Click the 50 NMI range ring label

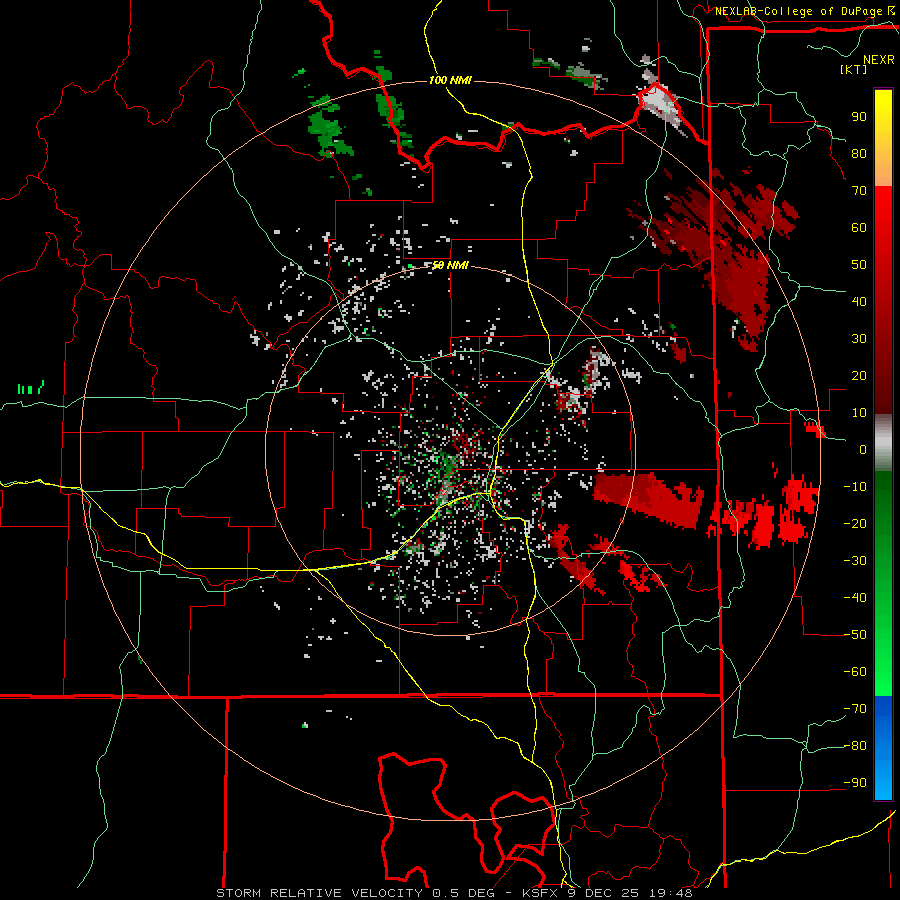pyautogui.click(x=450, y=265)
